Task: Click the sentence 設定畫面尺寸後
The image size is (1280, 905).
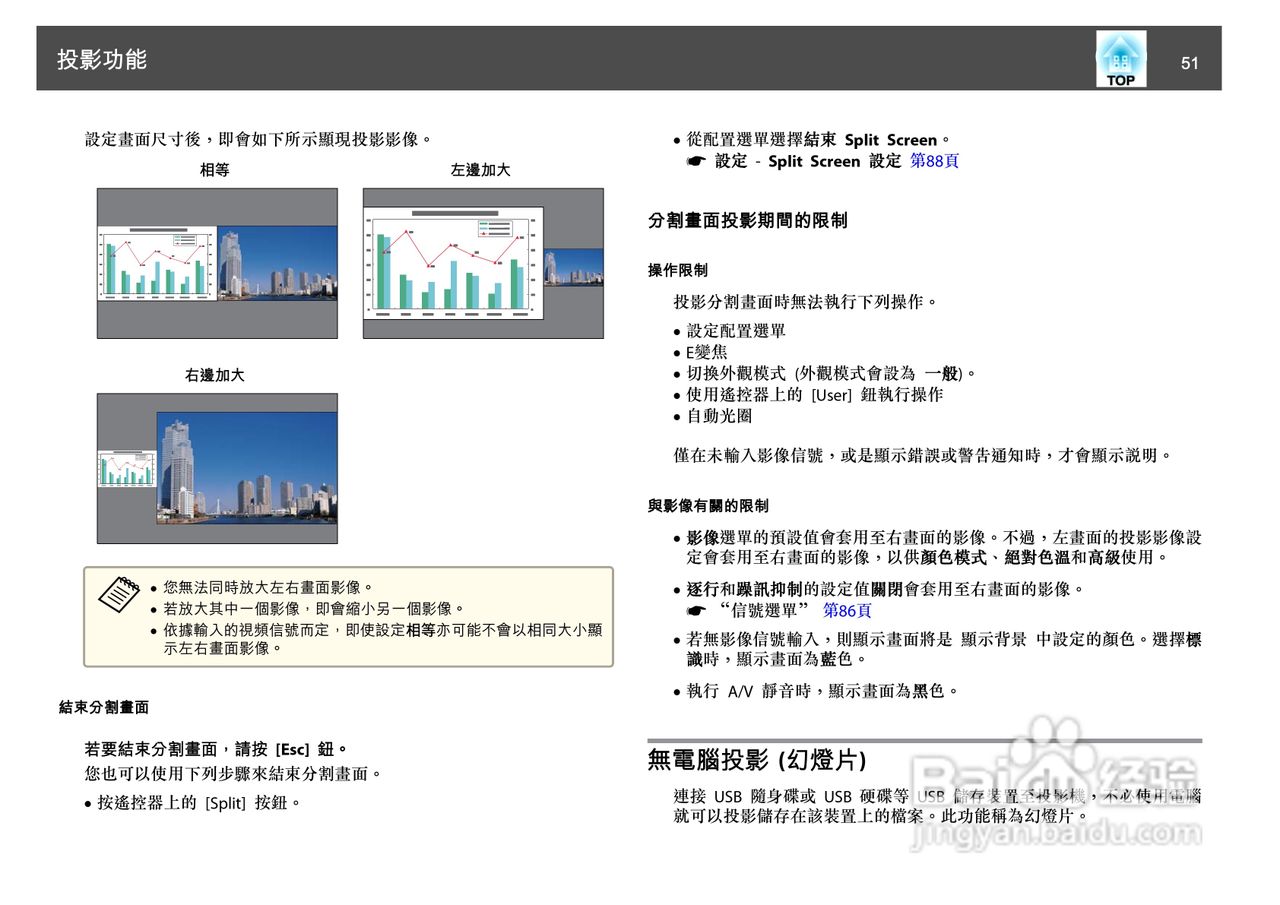Action: click(259, 140)
